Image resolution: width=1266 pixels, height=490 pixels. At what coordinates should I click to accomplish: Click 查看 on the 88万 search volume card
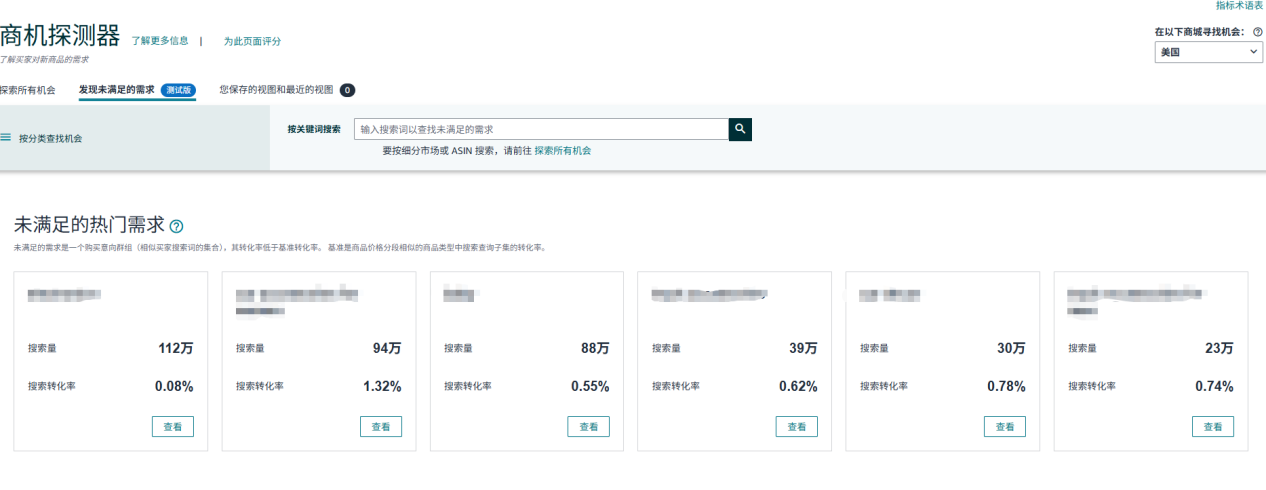point(589,427)
